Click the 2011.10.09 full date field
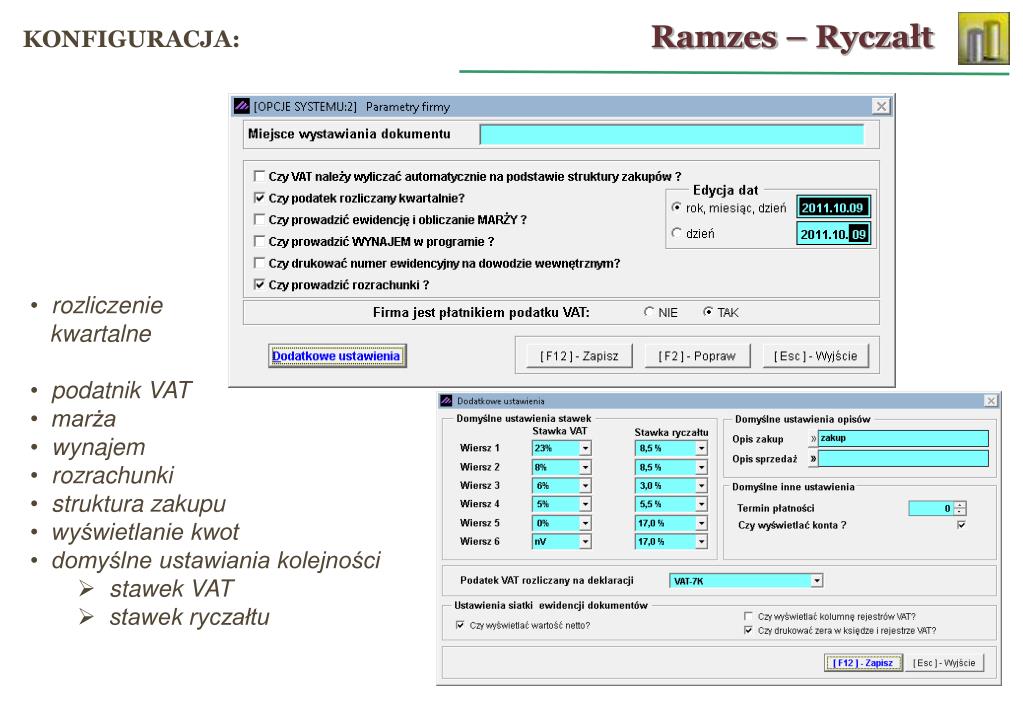The image size is (1023, 708). (x=833, y=208)
